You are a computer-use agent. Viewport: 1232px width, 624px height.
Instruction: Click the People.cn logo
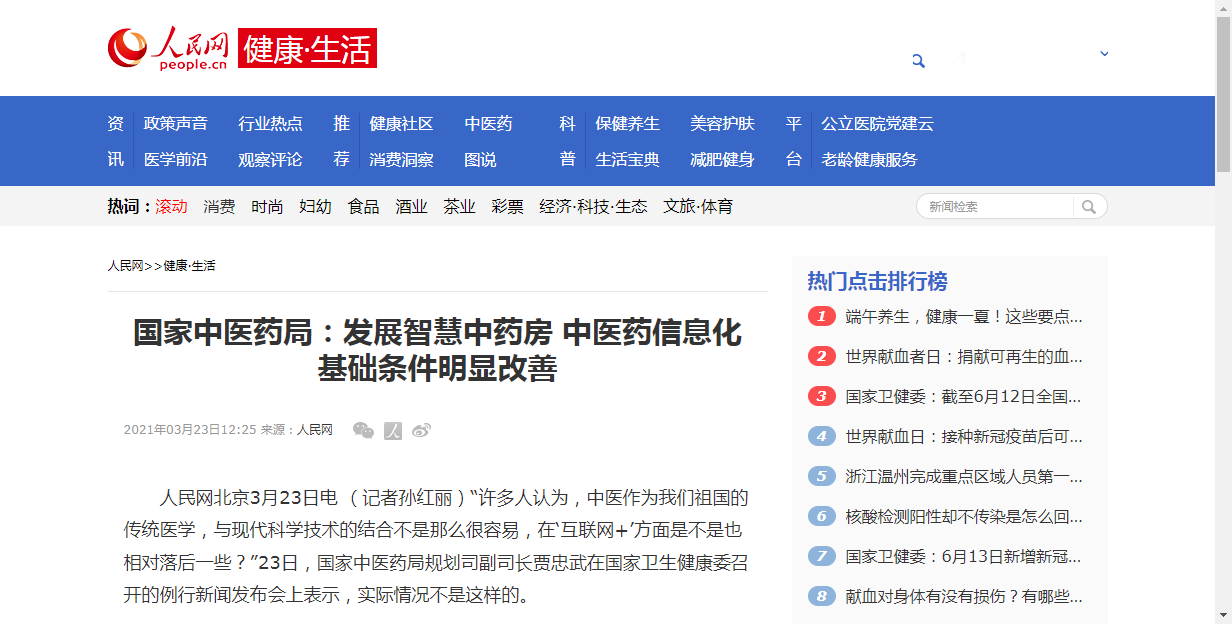coord(169,48)
